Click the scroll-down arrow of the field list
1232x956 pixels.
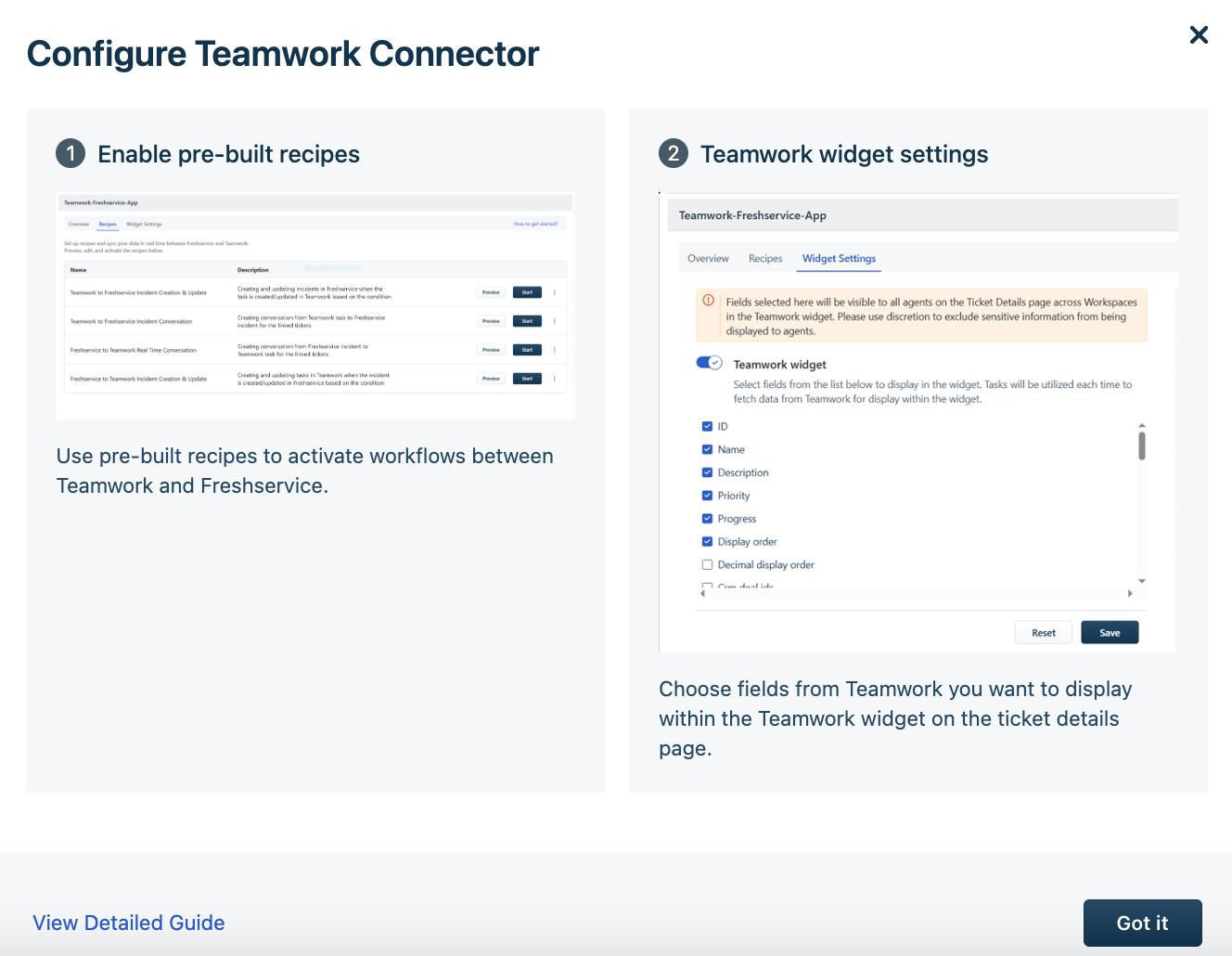[1142, 581]
